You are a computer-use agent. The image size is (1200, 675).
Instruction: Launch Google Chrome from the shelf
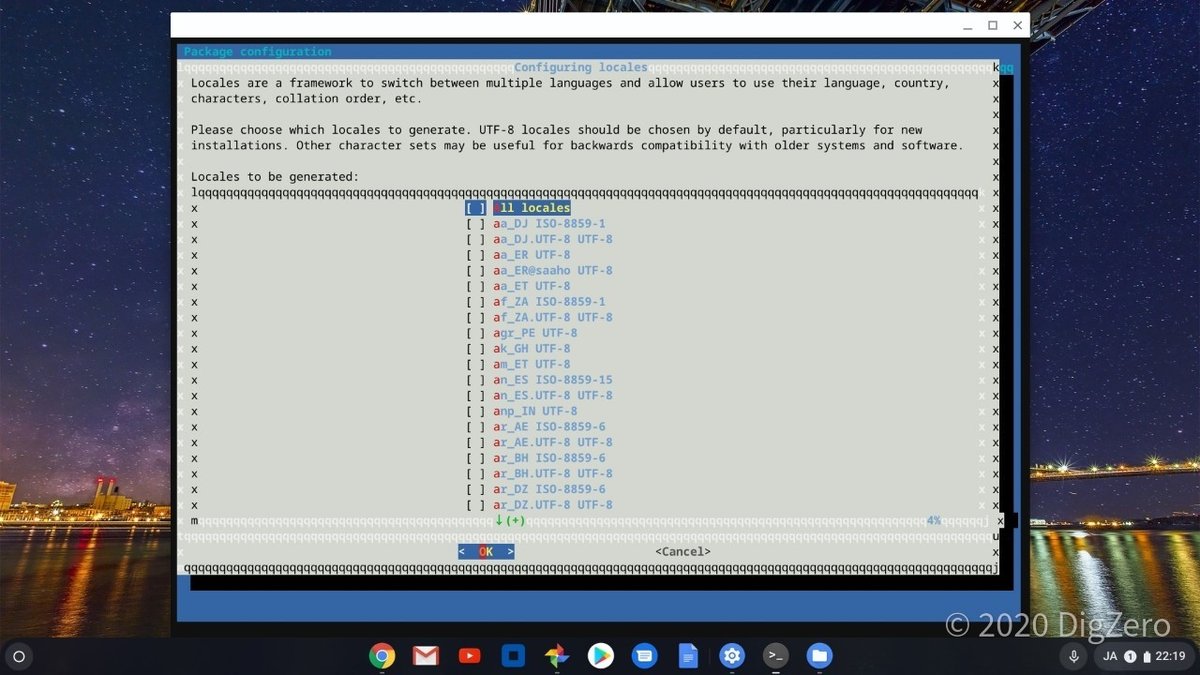click(381, 656)
